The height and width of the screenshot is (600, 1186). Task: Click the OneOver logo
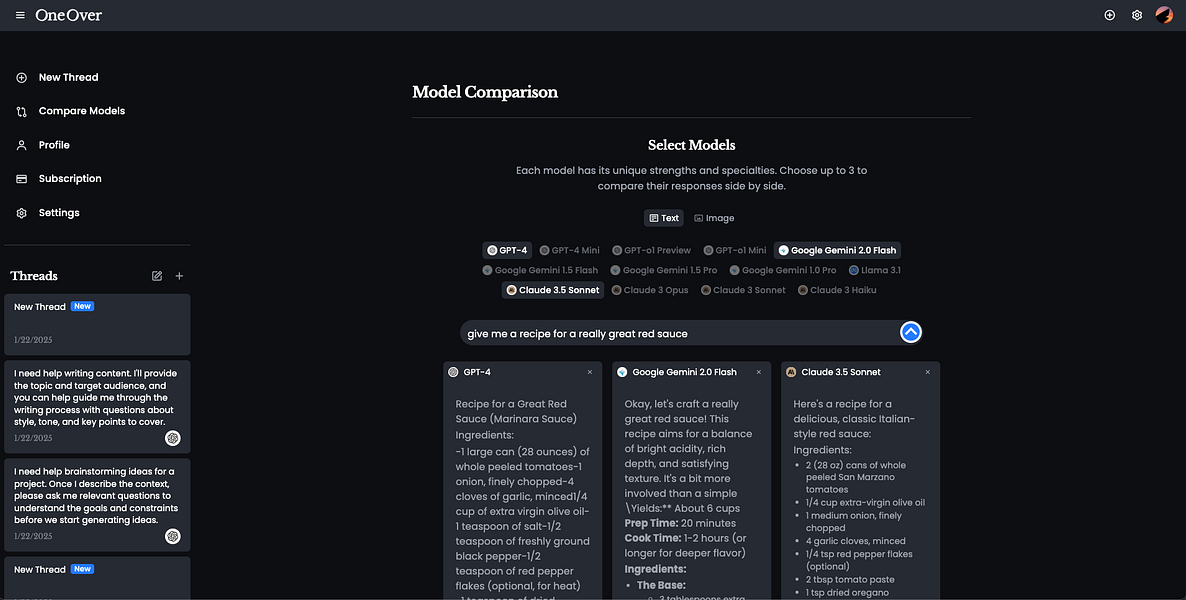click(69, 15)
